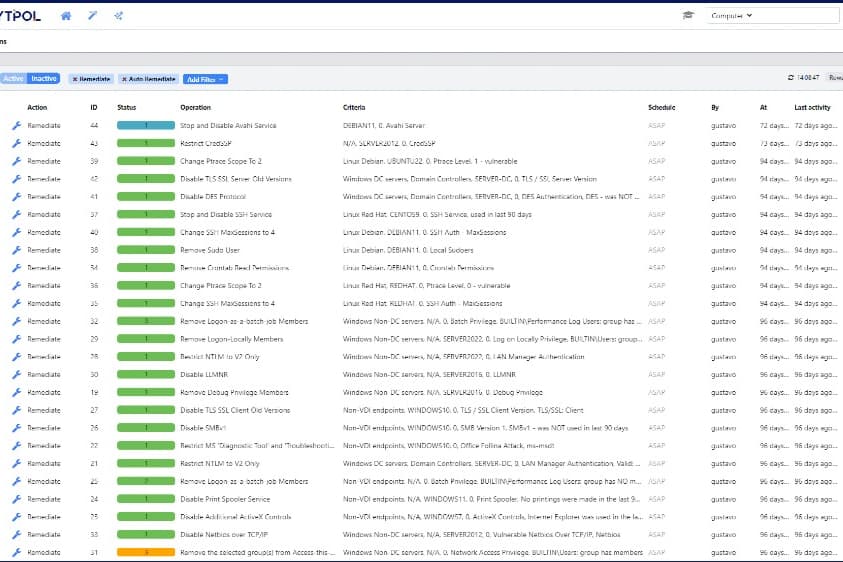Click wrench icon for Remove Logon-Locally Members
The height and width of the screenshot is (562, 843).
(16, 339)
